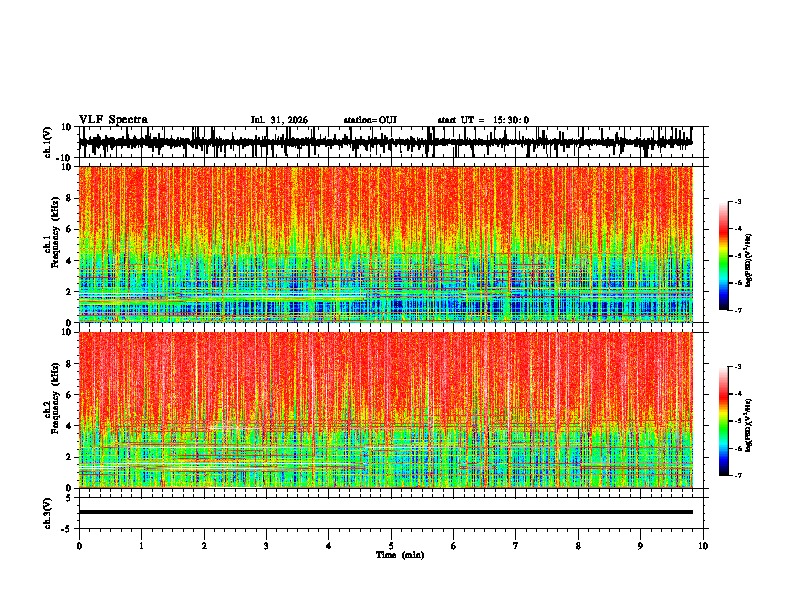Viewport: 792px width, 612px height.
Task: Click the 'ch.3(V)' vertical axis label
Action: [48, 513]
